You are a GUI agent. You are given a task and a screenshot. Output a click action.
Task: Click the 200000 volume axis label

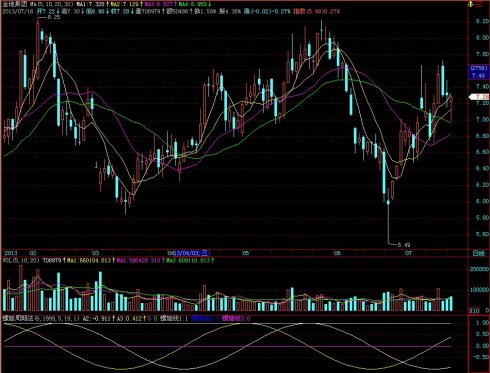coord(480,269)
